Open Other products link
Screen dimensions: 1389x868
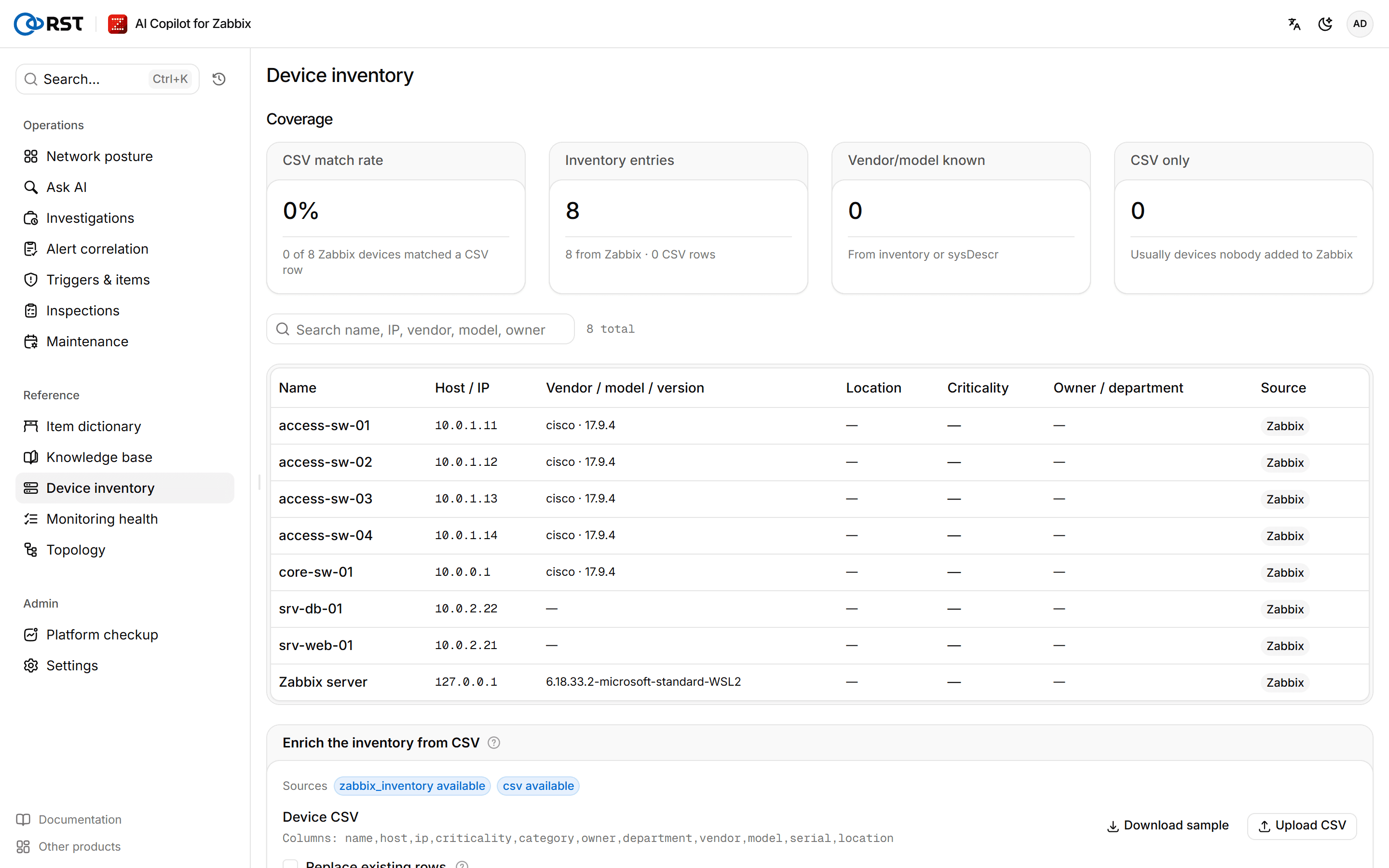pyautogui.click(x=68, y=847)
